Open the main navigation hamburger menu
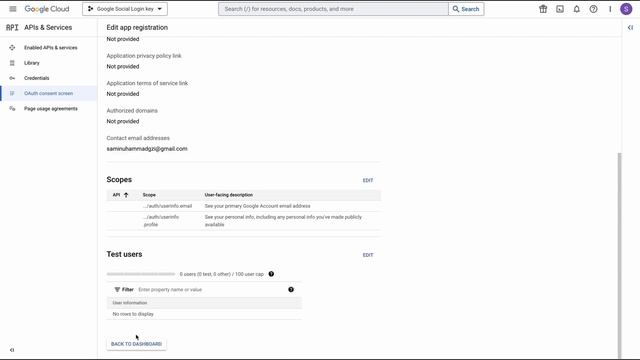The height and width of the screenshot is (360, 640). (x=13, y=9)
